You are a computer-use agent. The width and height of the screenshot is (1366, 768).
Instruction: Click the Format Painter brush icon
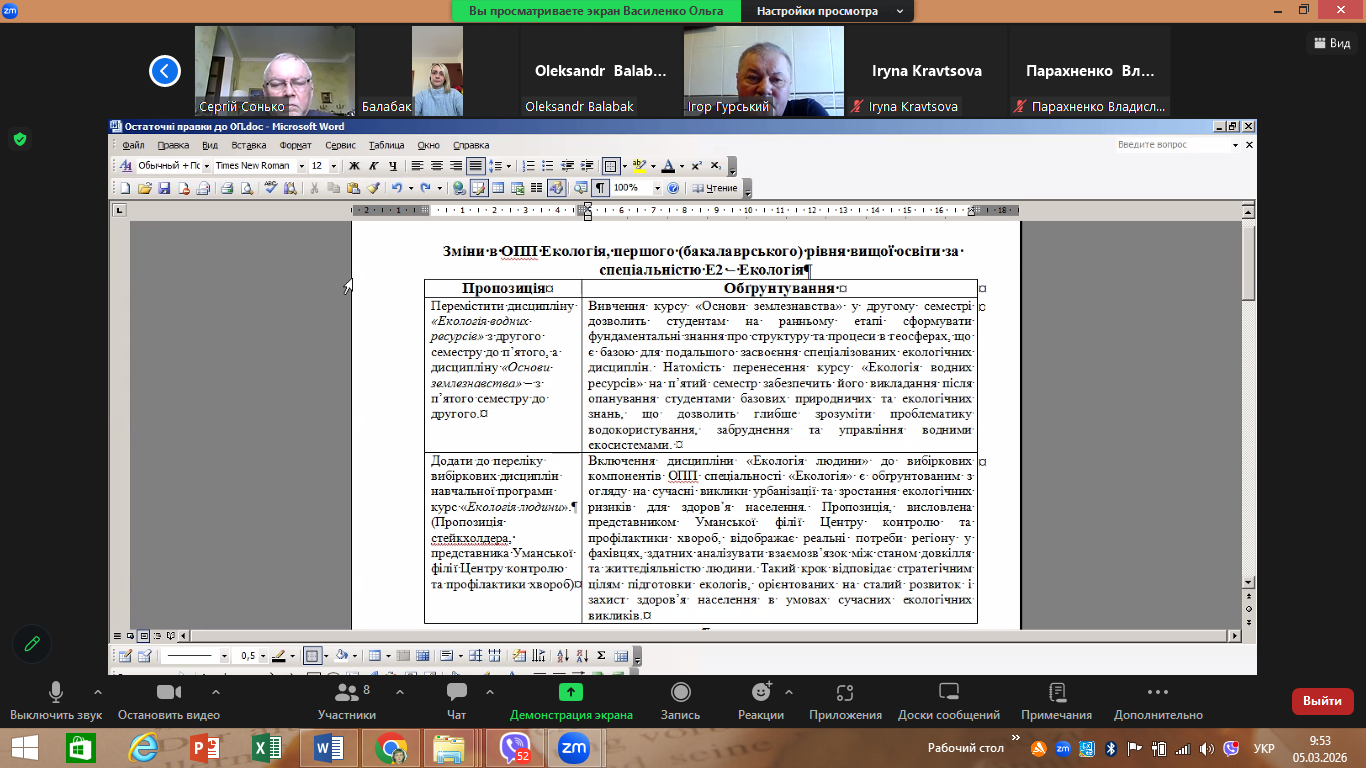tap(372, 188)
